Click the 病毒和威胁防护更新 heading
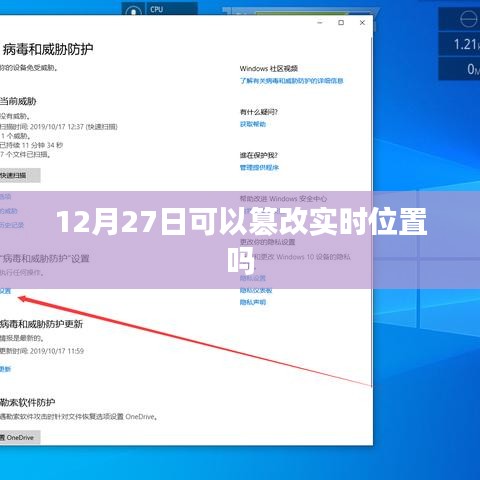Image resolution: width=480 pixels, height=480 pixels. tap(41, 324)
